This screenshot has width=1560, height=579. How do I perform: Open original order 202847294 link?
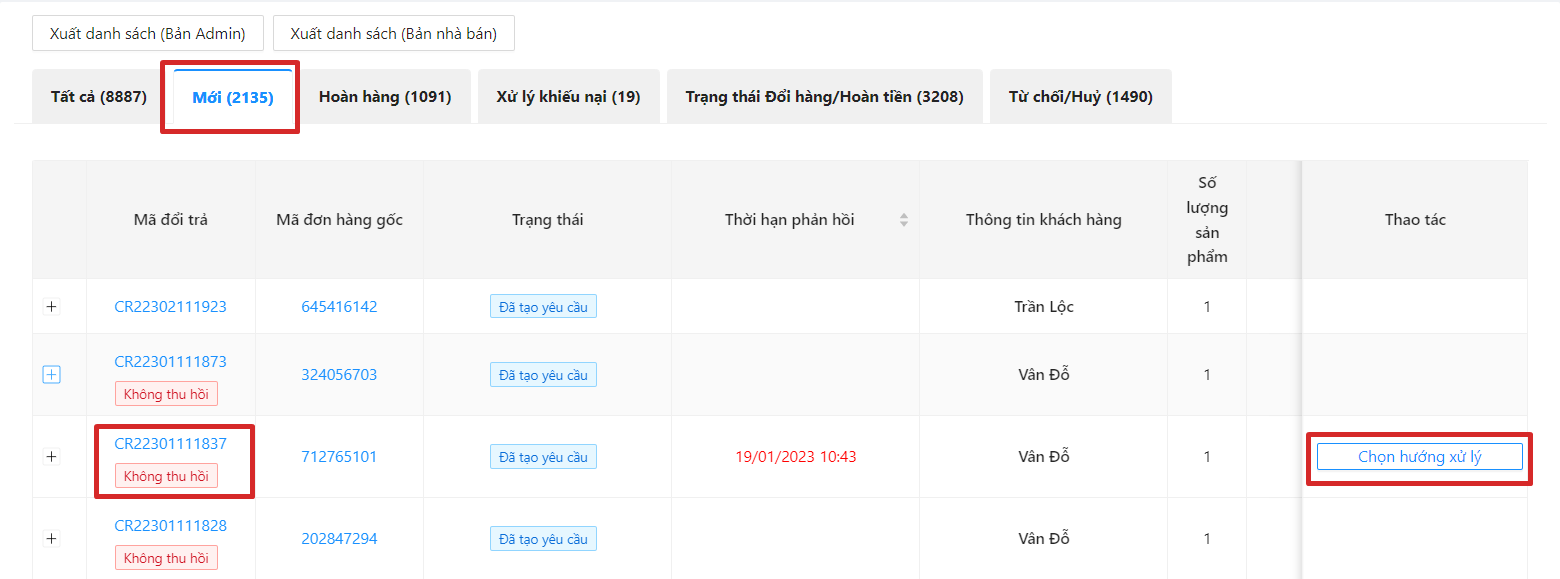[x=339, y=539]
